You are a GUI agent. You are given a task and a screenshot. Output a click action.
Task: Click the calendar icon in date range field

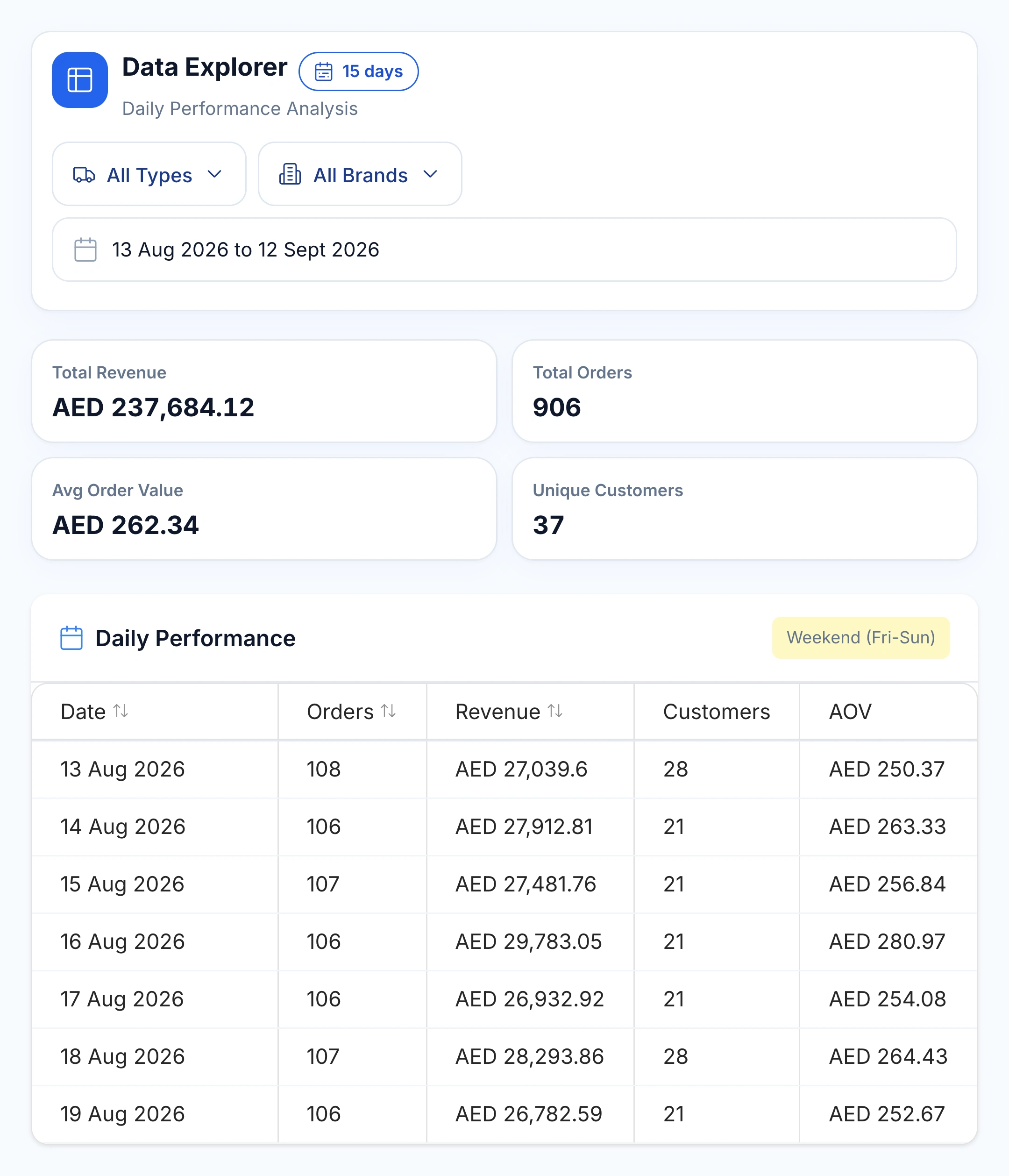85,249
